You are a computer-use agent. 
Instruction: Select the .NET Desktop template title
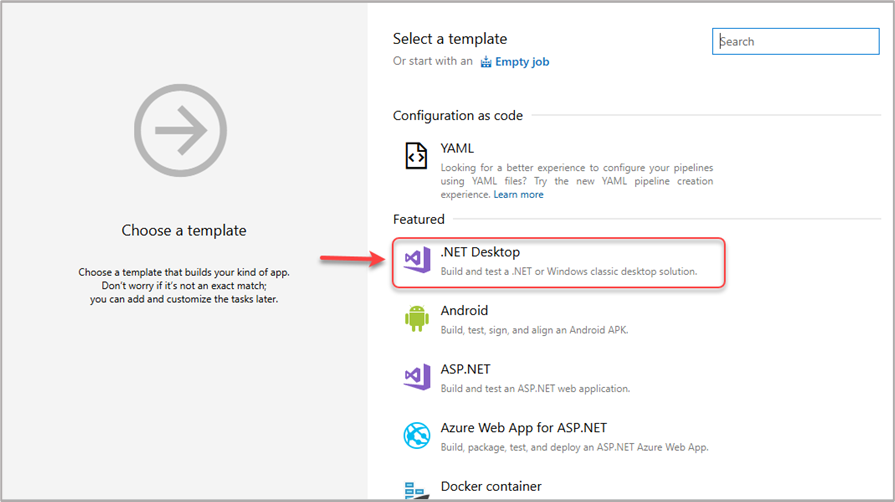(480, 252)
